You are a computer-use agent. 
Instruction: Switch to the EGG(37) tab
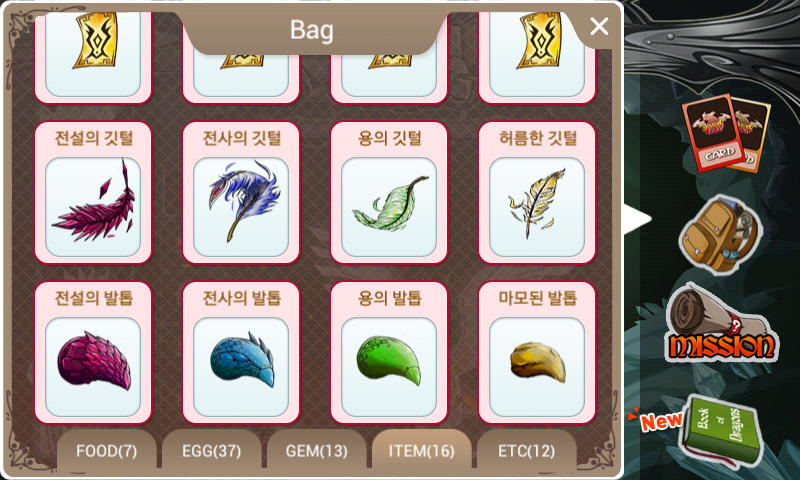212,450
